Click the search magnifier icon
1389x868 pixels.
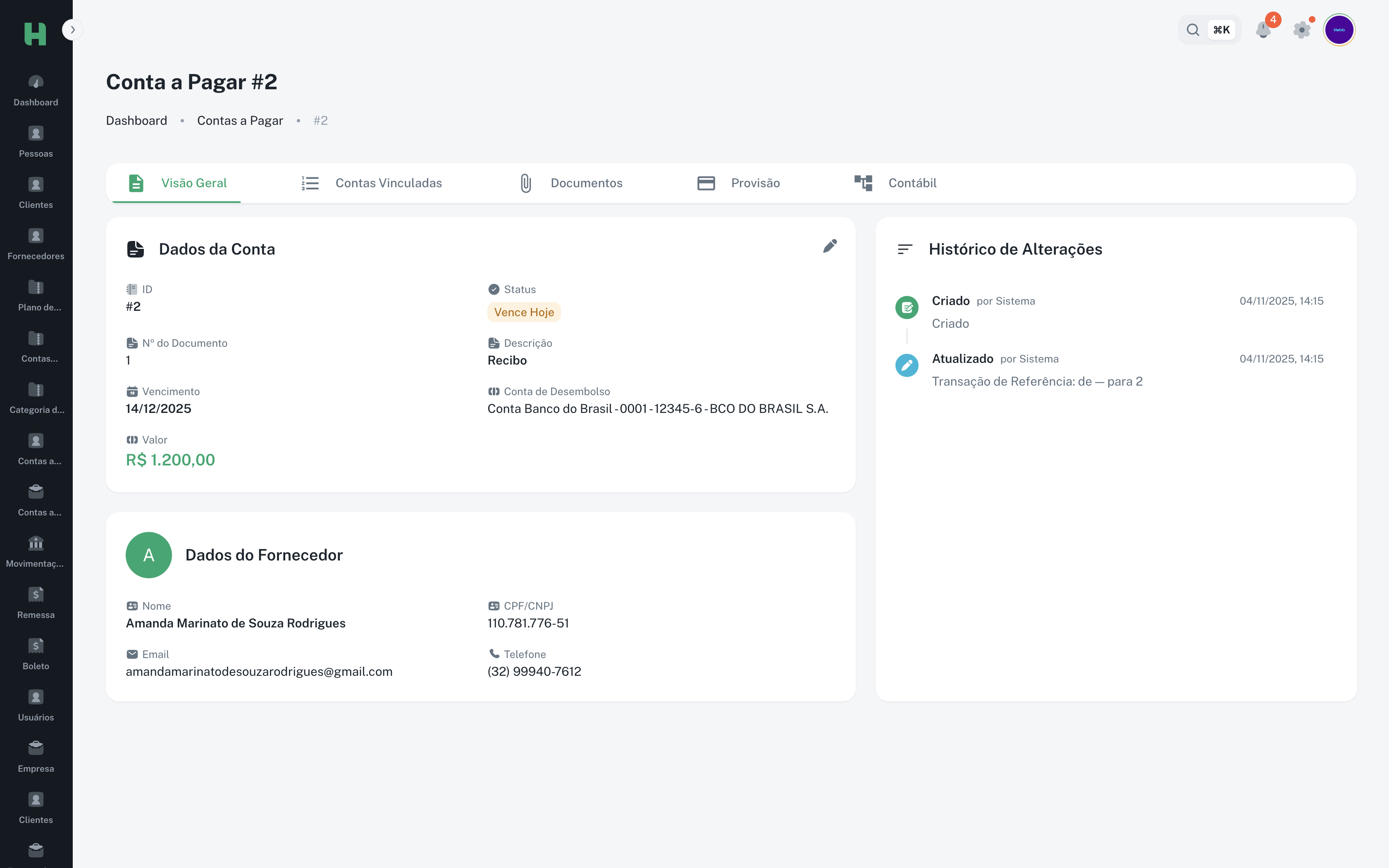1193,29
